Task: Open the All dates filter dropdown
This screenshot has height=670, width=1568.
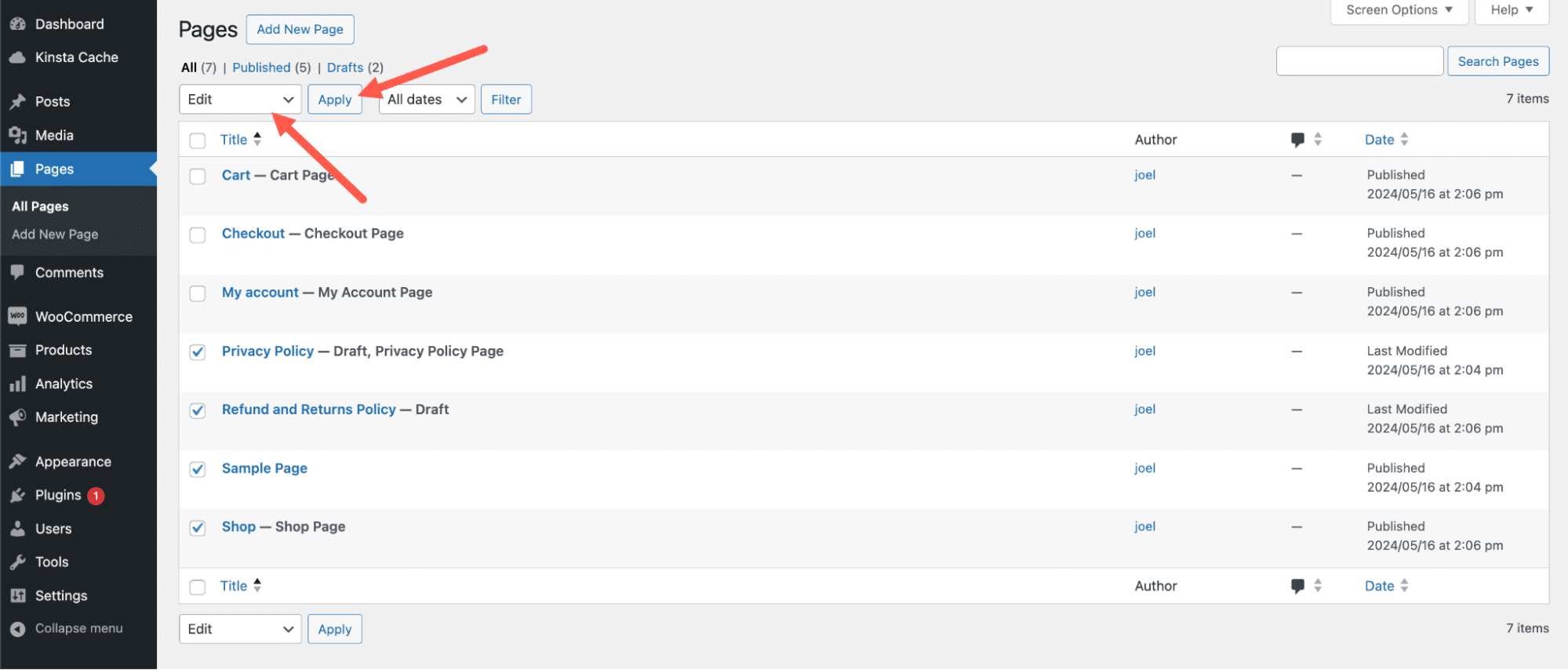Action: pos(427,100)
